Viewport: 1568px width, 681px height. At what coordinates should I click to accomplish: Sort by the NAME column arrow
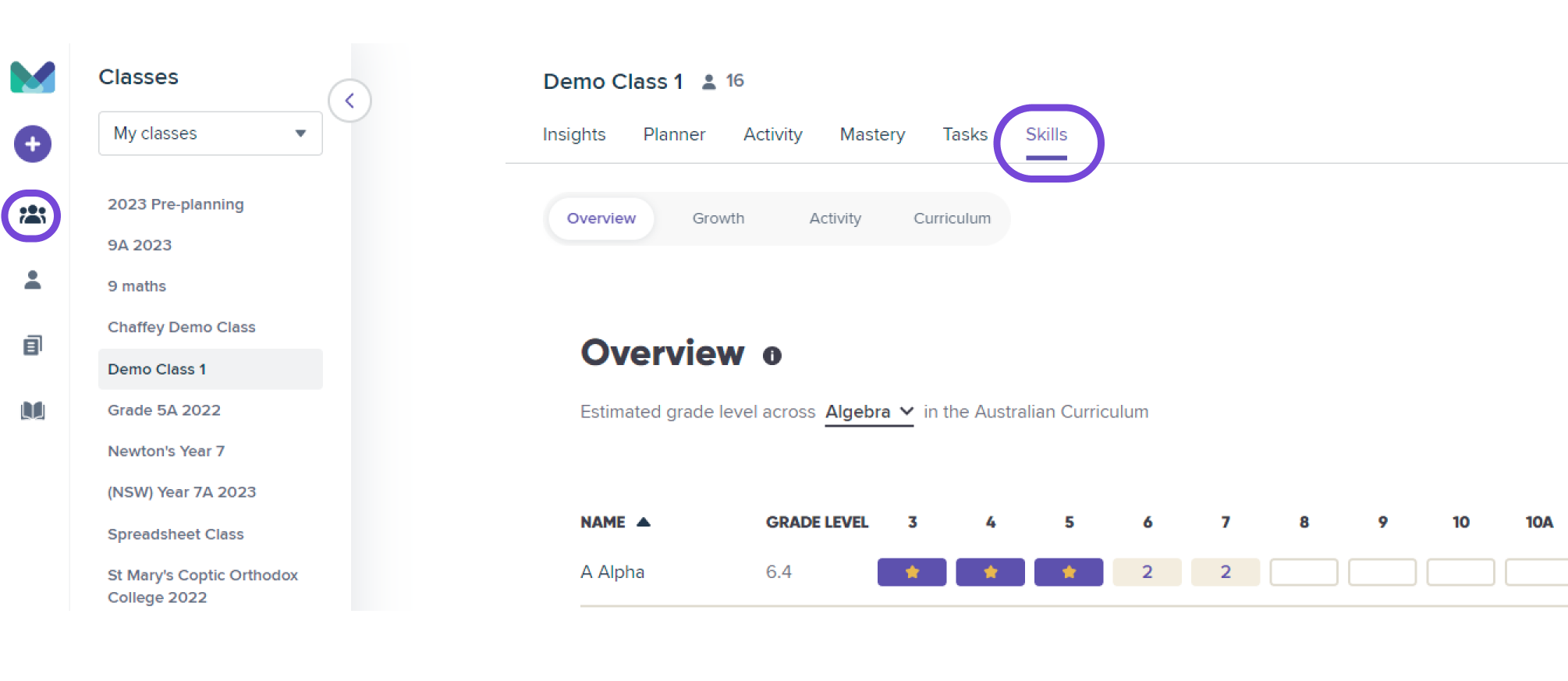(644, 522)
